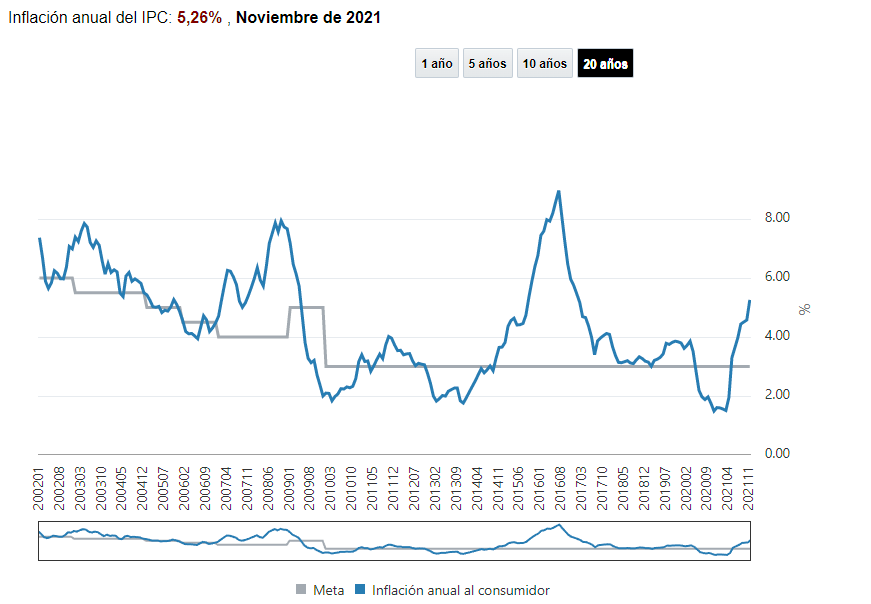Click the 200303 x-axis date label

(80, 488)
